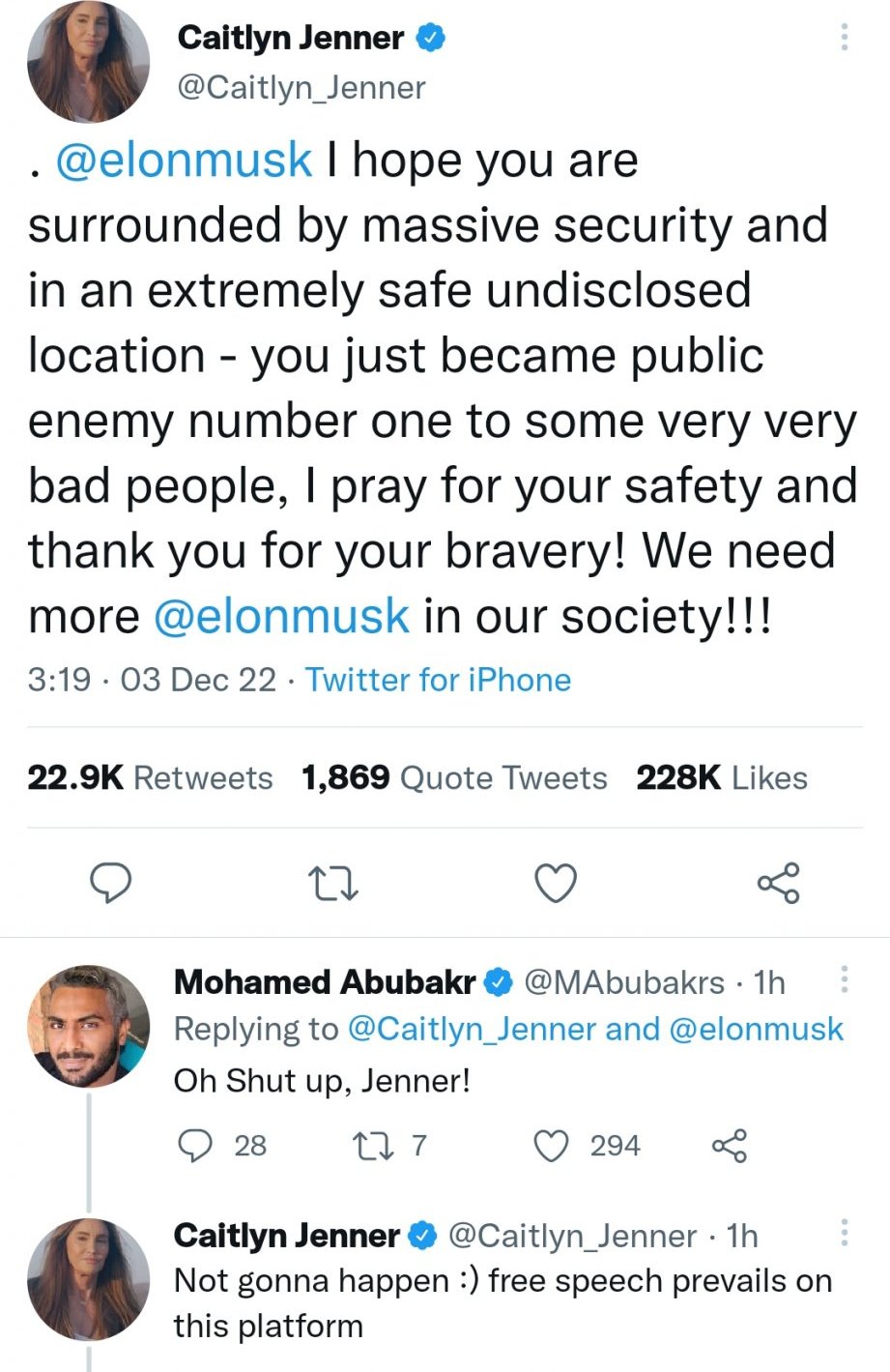Open the Twitter for iPhone link

[438, 680]
